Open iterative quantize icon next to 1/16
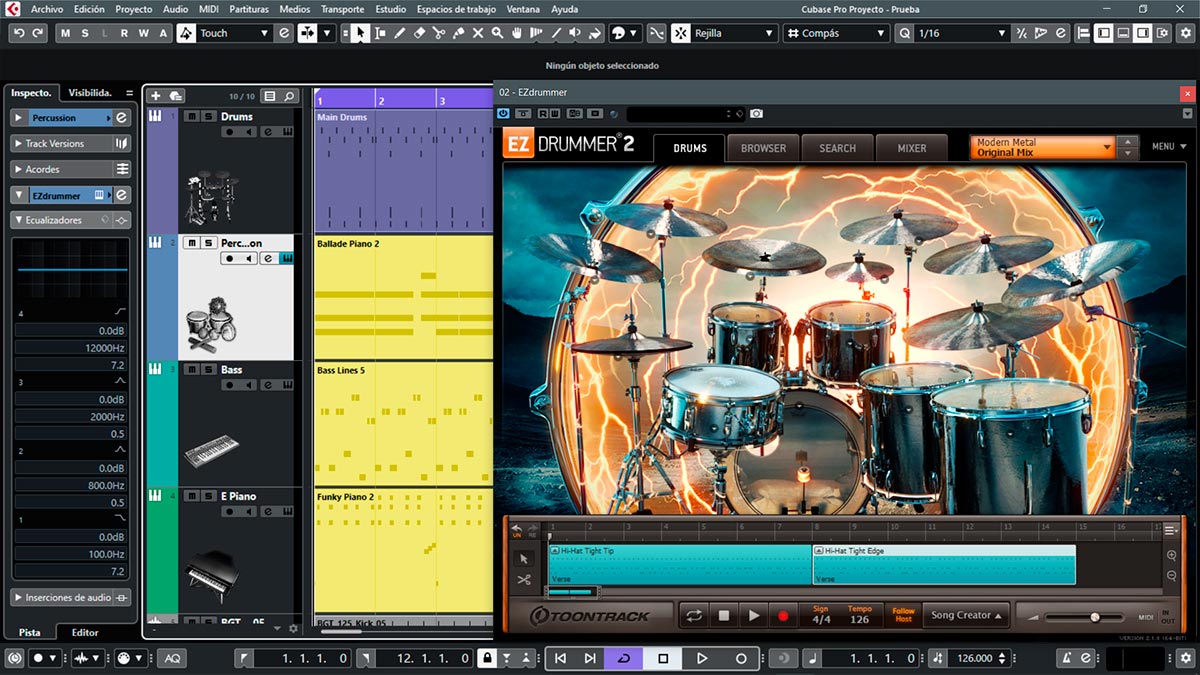 [1021, 33]
